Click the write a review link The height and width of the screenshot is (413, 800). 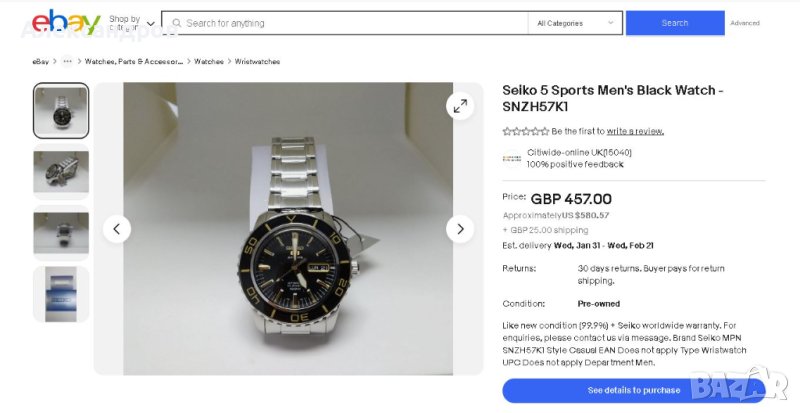pyautogui.click(x=635, y=131)
